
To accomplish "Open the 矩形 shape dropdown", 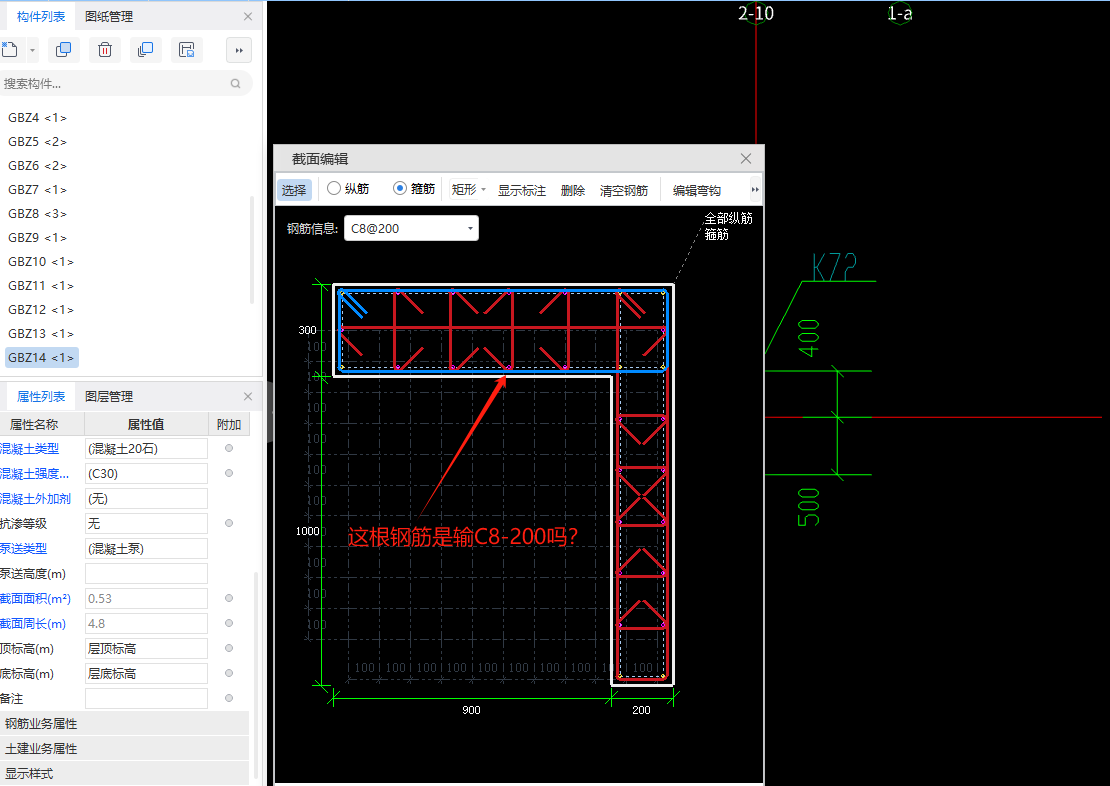I will tap(469, 189).
